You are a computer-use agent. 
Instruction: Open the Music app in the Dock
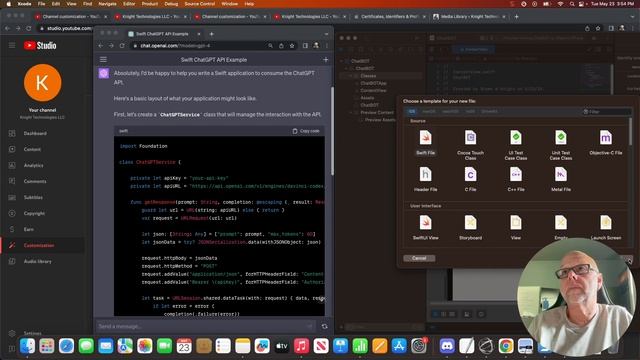coord(301,346)
